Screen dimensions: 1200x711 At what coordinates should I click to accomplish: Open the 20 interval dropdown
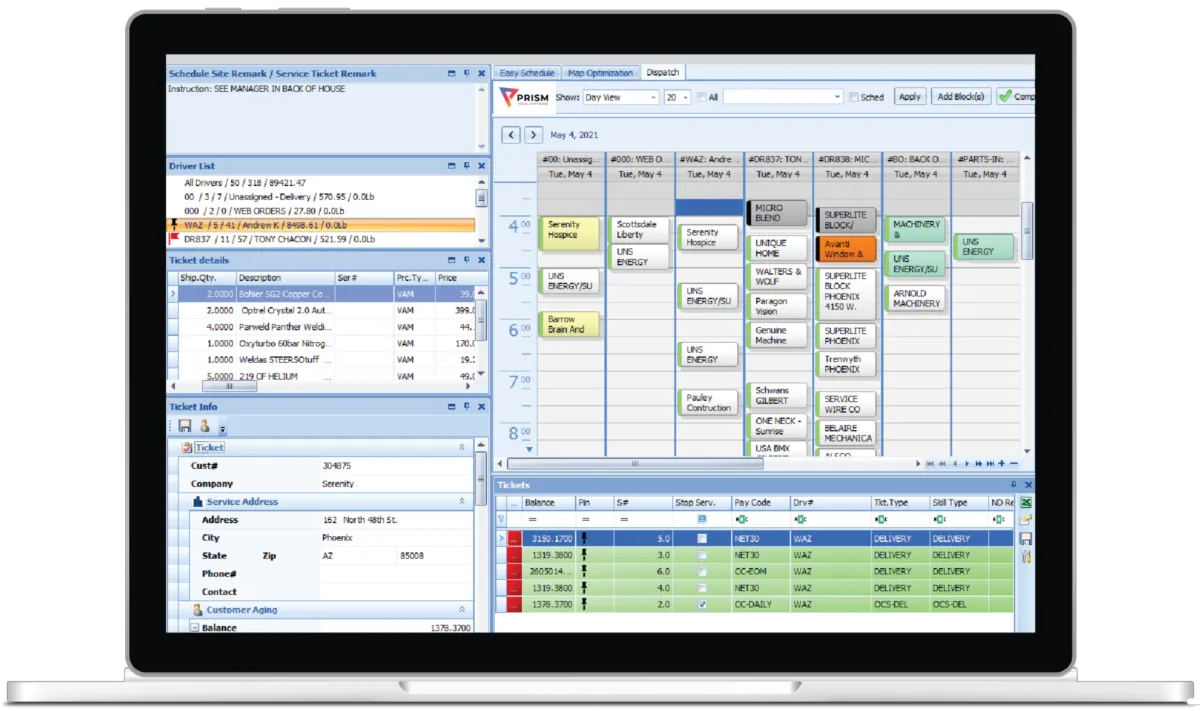coord(685,97)
